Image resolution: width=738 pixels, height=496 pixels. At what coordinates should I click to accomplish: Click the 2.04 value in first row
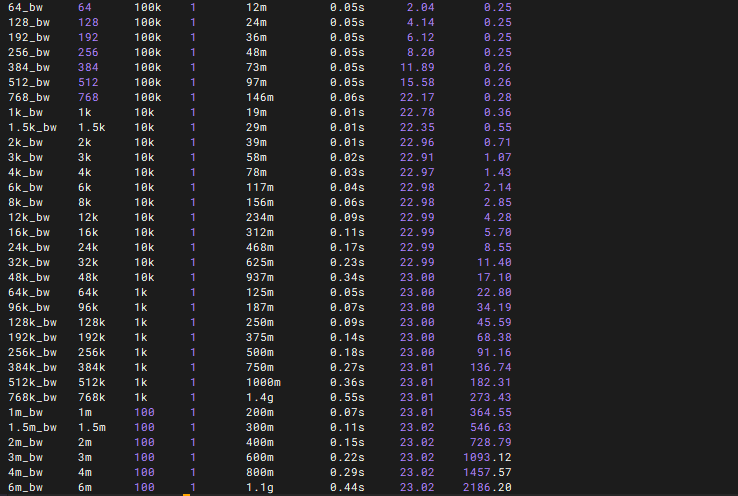[x=420, y=7]
